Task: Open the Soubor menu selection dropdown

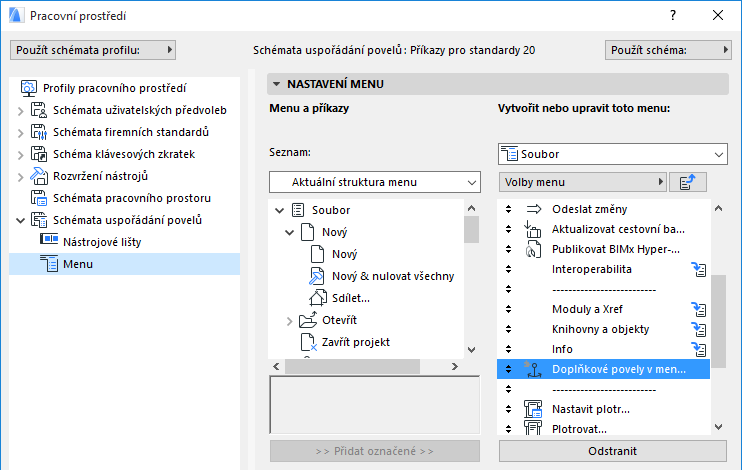Action: click(x=612, y=154)
